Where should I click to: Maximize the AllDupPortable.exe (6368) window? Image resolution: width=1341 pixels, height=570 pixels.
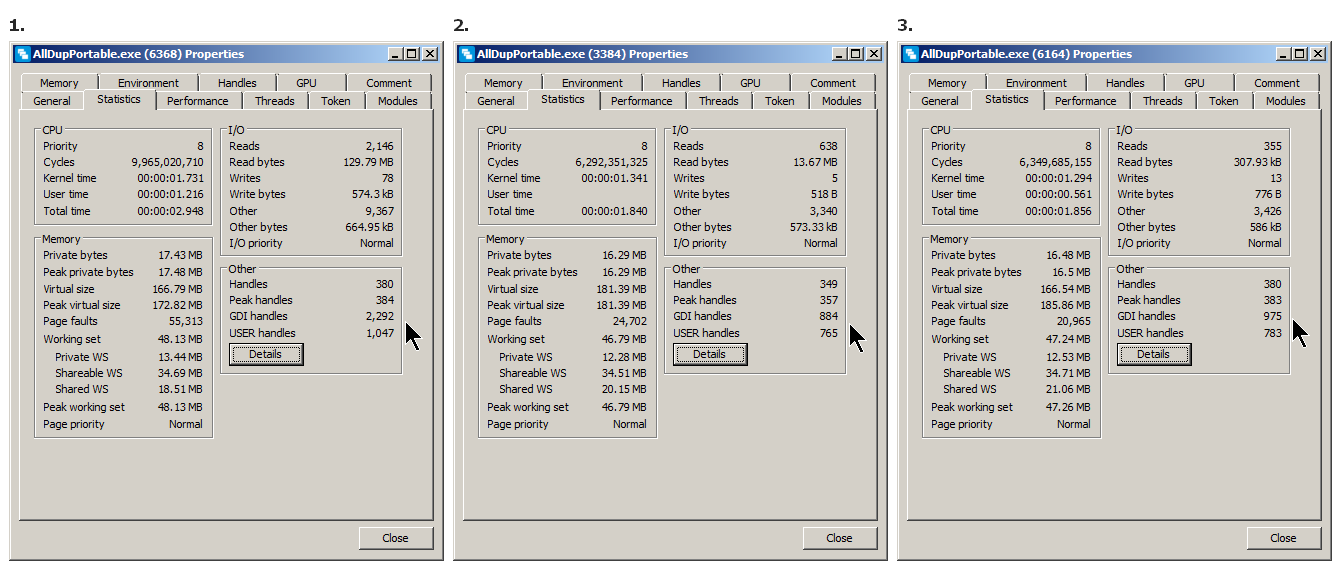(412, 54)
